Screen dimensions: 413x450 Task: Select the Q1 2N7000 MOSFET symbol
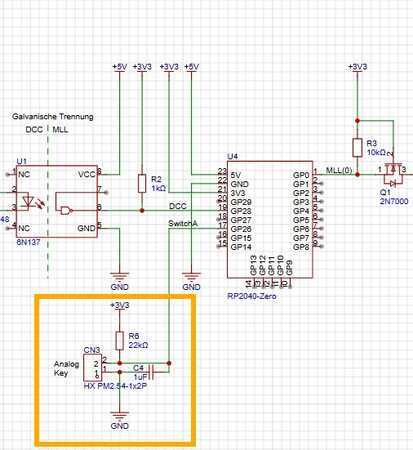[393, 174]
